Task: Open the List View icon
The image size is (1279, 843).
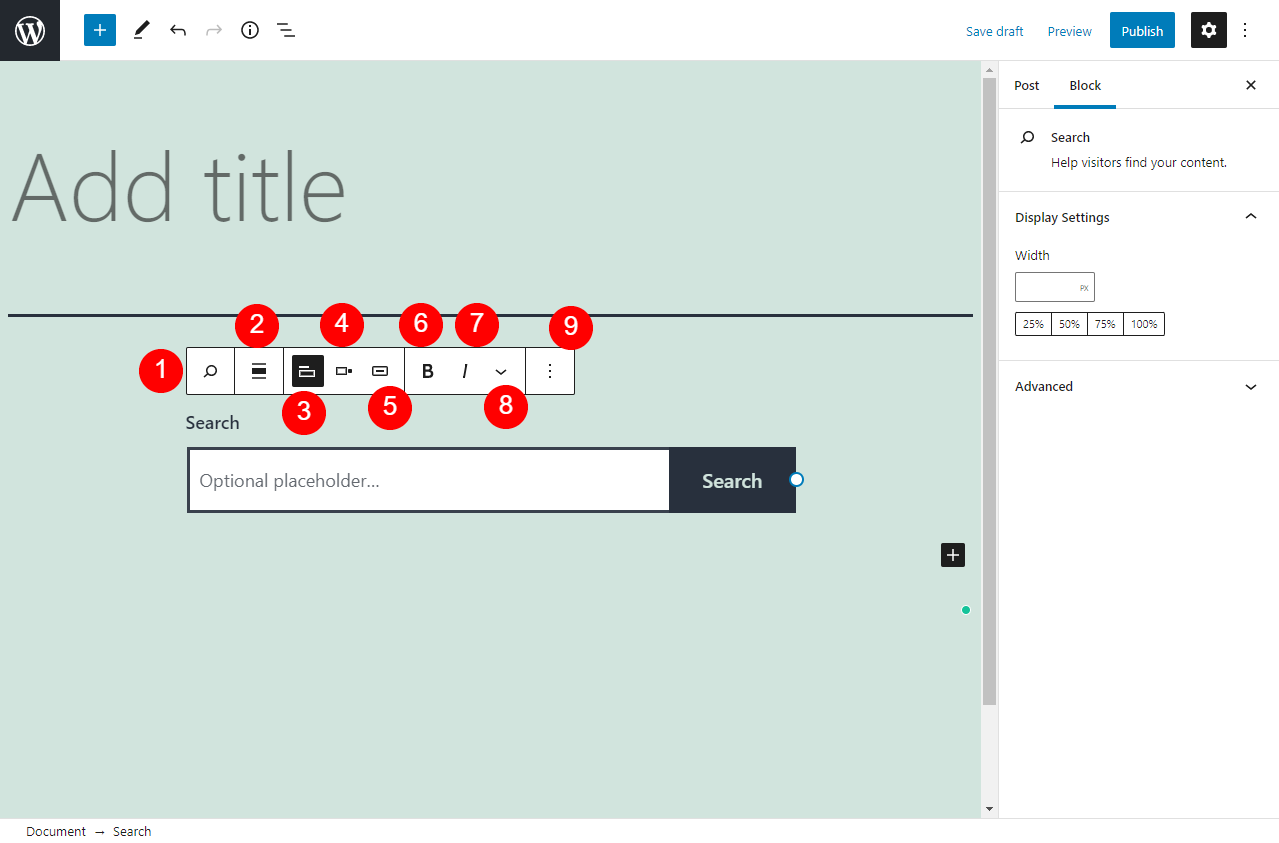Action: point(286,30)
